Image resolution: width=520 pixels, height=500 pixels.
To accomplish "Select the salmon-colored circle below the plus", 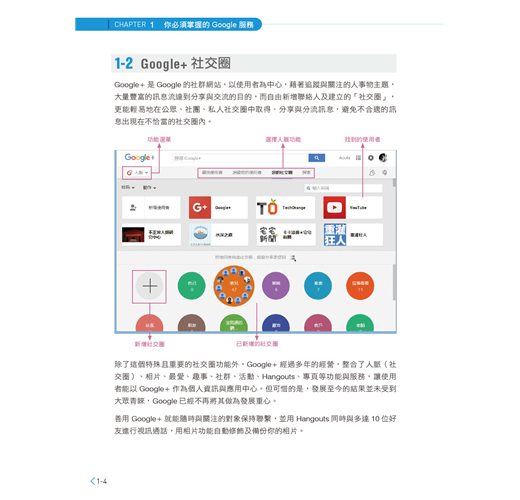I will [x=150, y=323].
